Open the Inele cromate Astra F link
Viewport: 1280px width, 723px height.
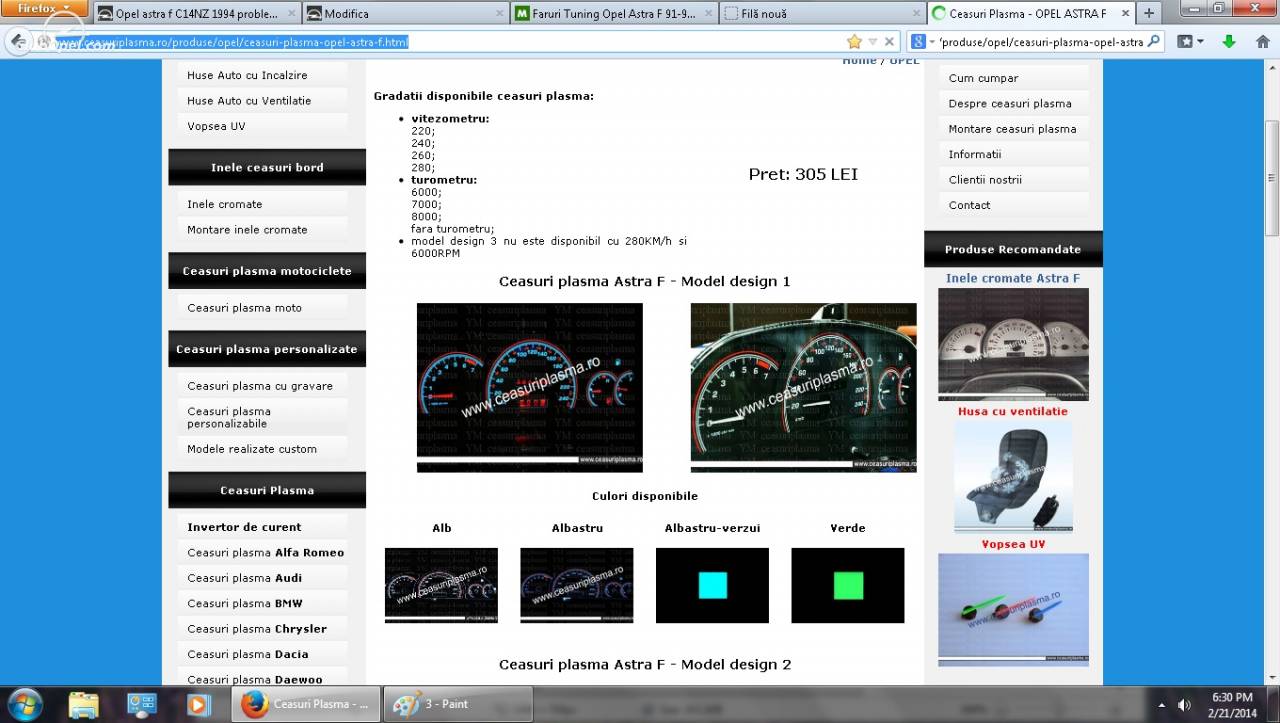[1013, 278]
